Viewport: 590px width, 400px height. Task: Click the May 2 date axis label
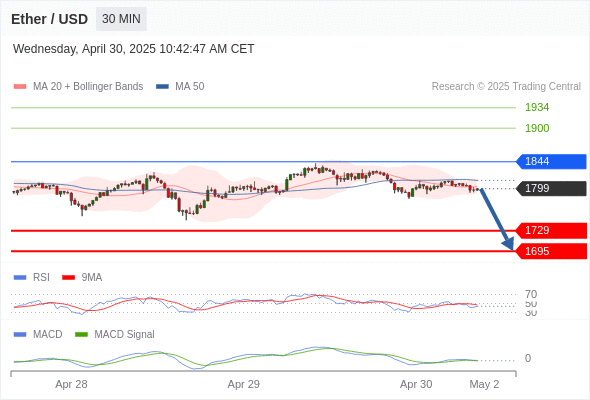(484, 384)
